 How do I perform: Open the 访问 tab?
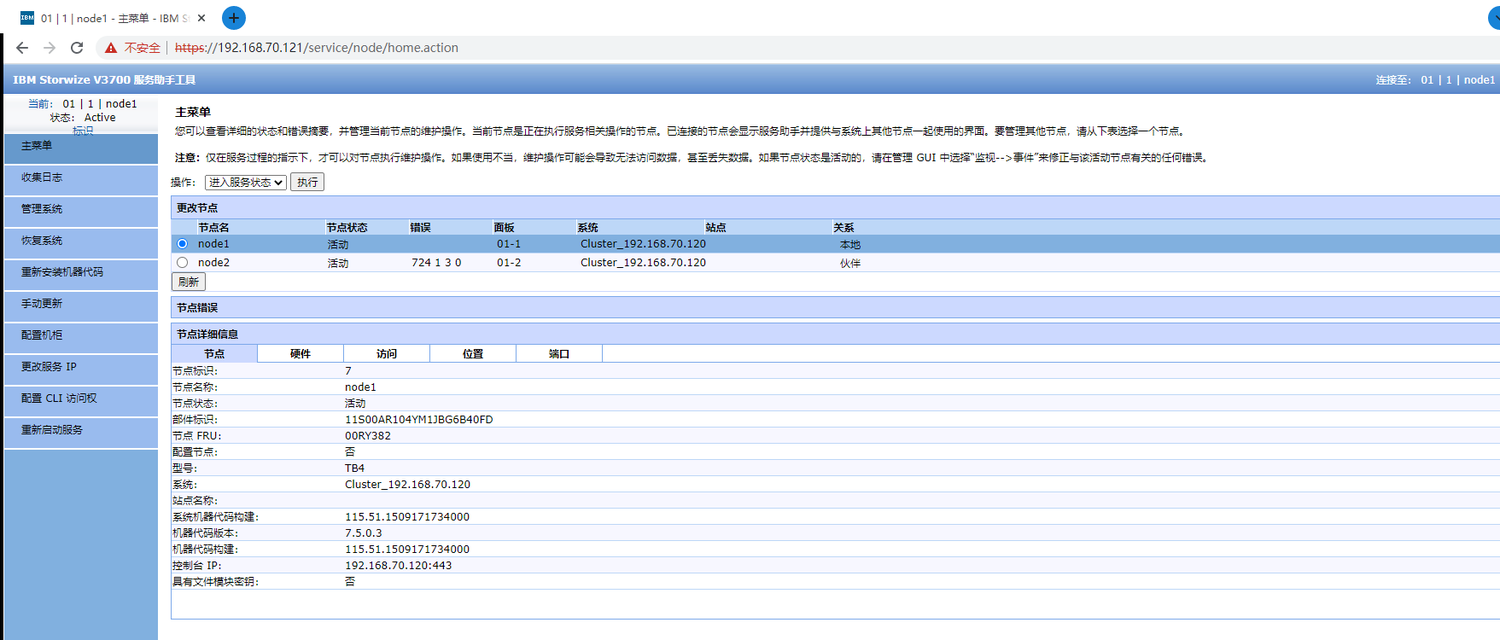(386, 354)
